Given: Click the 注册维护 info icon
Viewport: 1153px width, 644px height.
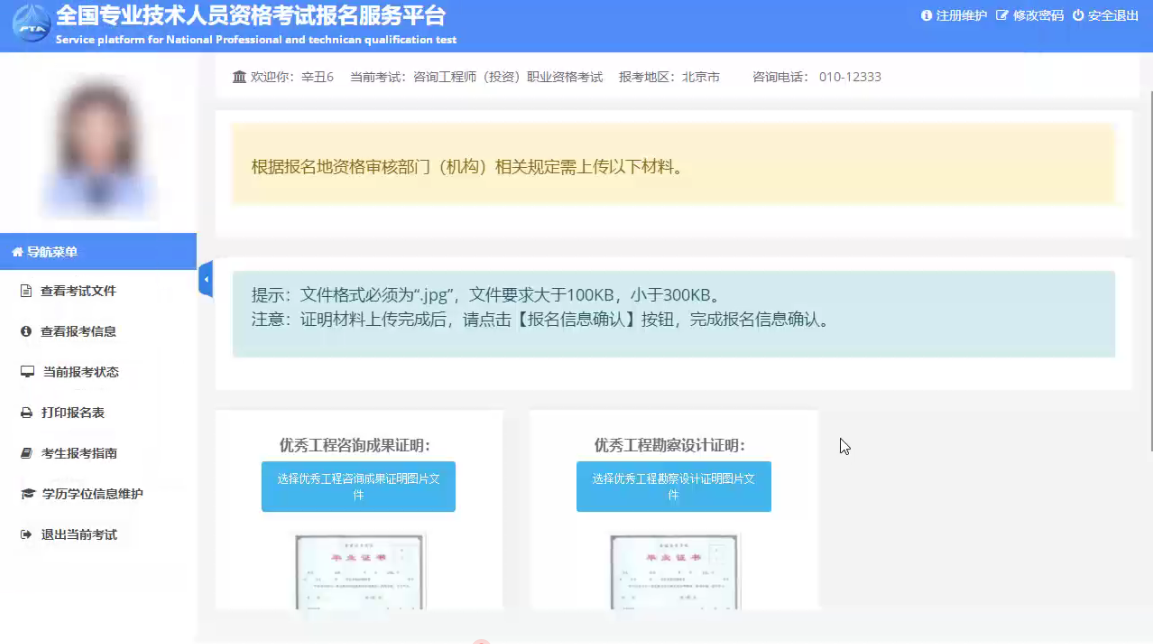Looking at the screenshot, I should pos(926,16).
